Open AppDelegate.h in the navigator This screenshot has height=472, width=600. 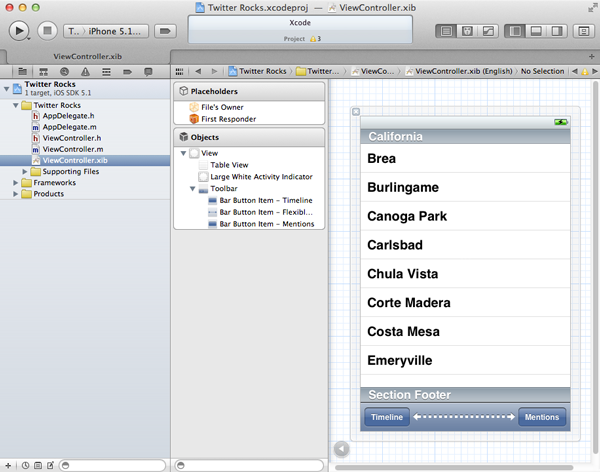(x=68, y=116)
